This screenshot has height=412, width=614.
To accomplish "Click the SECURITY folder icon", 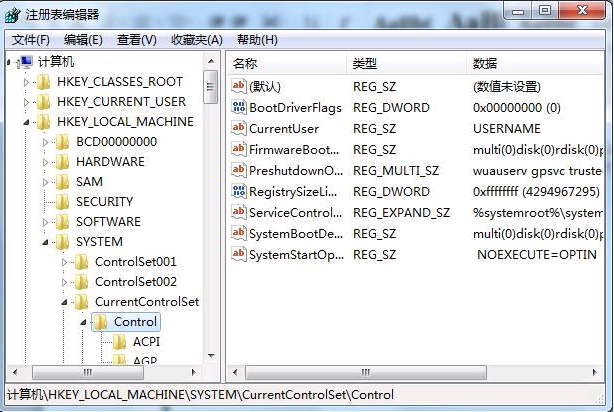I will [x=62, y=202].
